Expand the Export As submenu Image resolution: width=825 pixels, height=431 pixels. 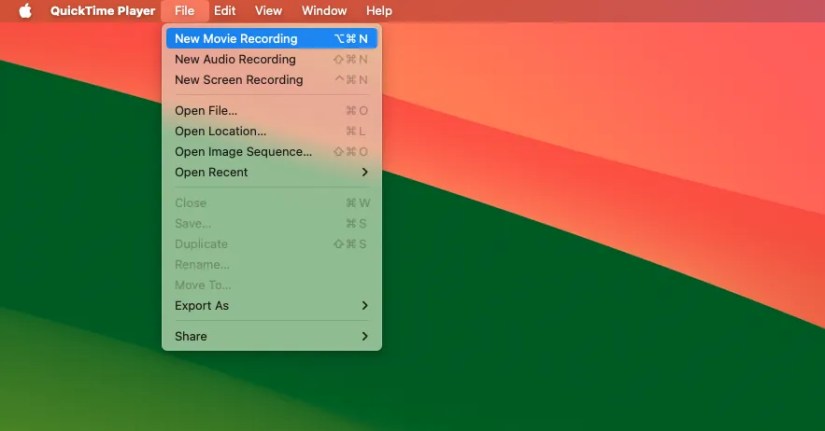(x=271, y=305)
